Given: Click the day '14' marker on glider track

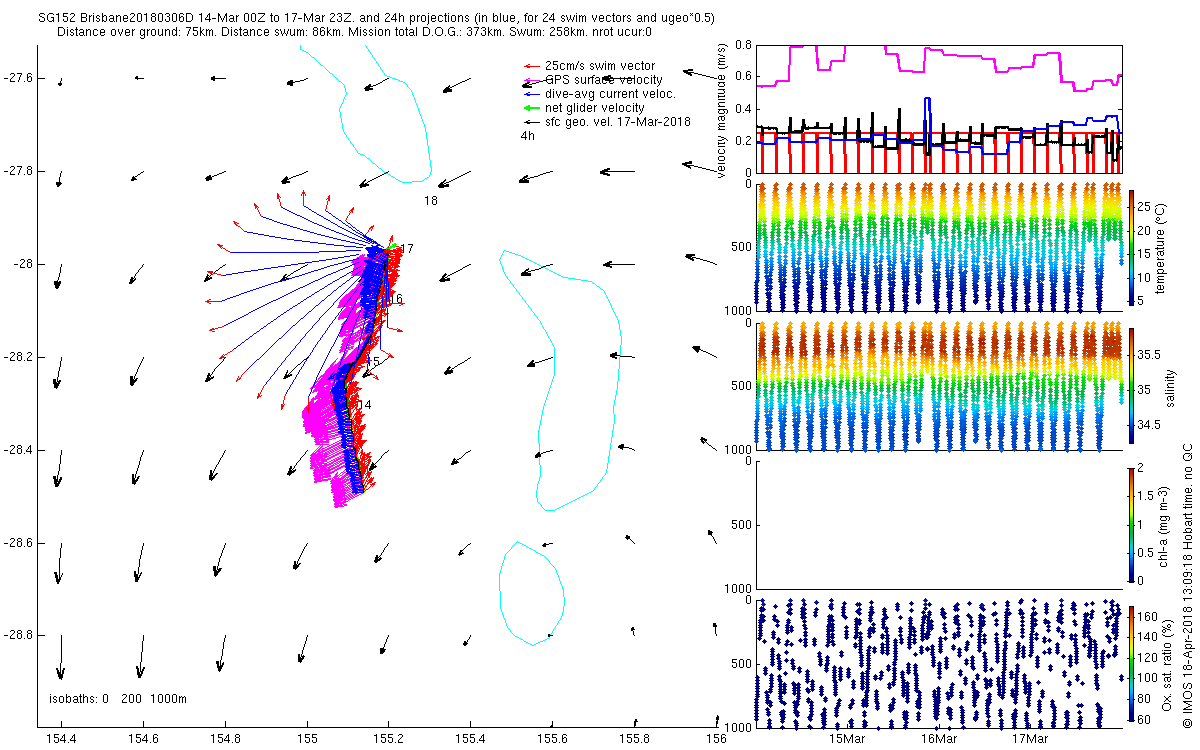Looking at the screenshot, I should (364, 405).
